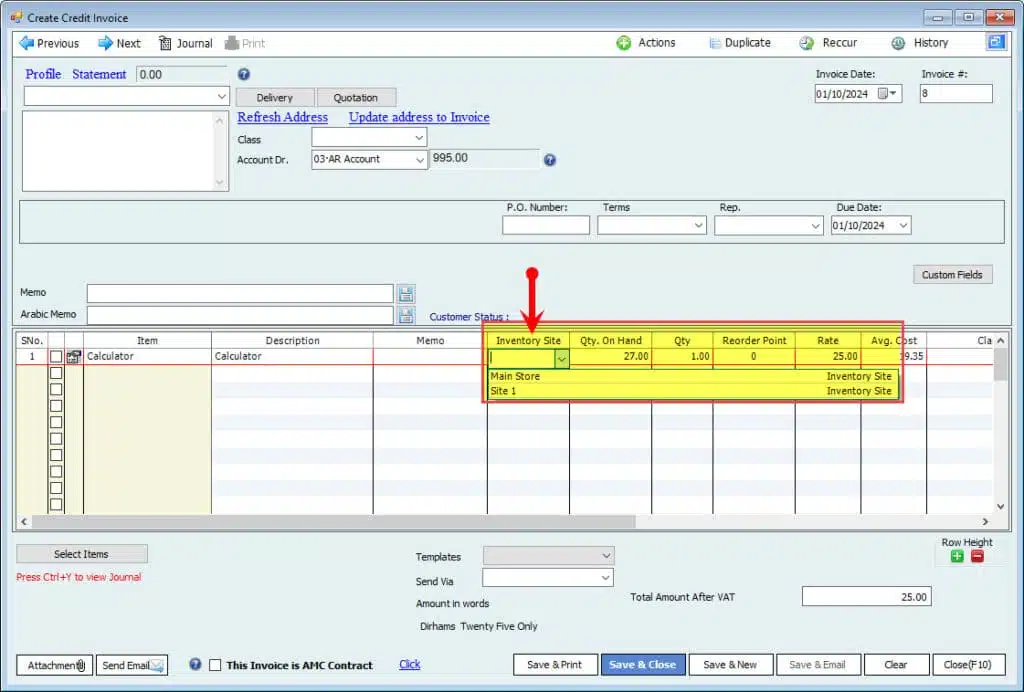Increase row height with green plus
The width and height of the screenshot is (1024, 692).
coord(957,557)
